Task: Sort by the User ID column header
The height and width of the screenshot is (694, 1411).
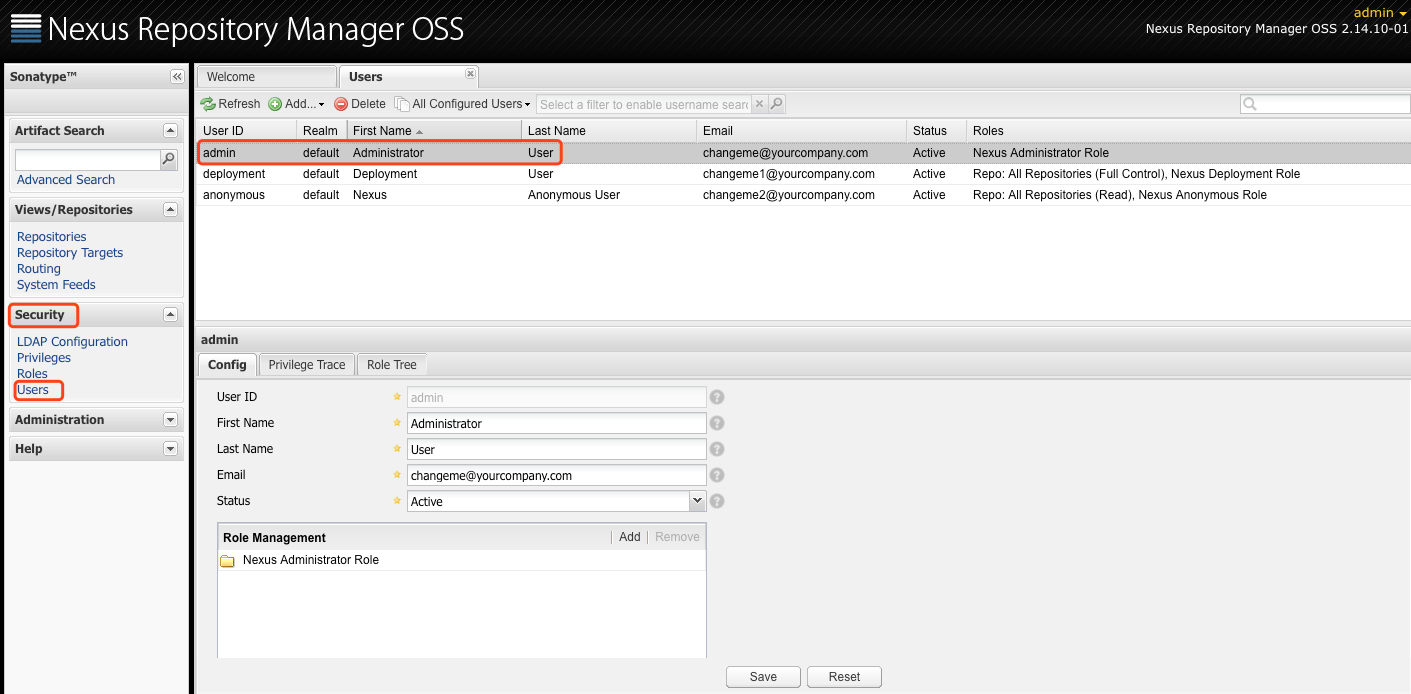Action: point(246,131)
